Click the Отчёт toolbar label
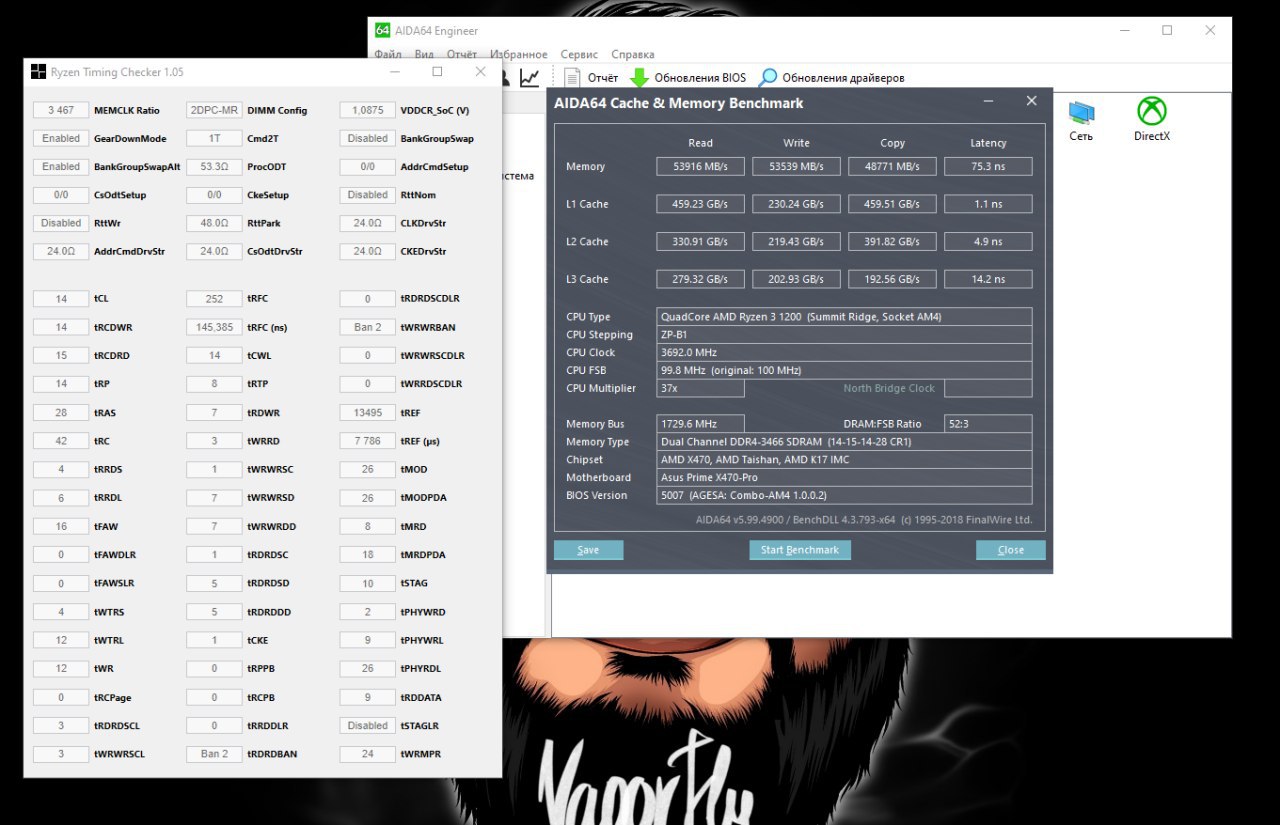Screen dimensions: 1280x825 point(603,77)
